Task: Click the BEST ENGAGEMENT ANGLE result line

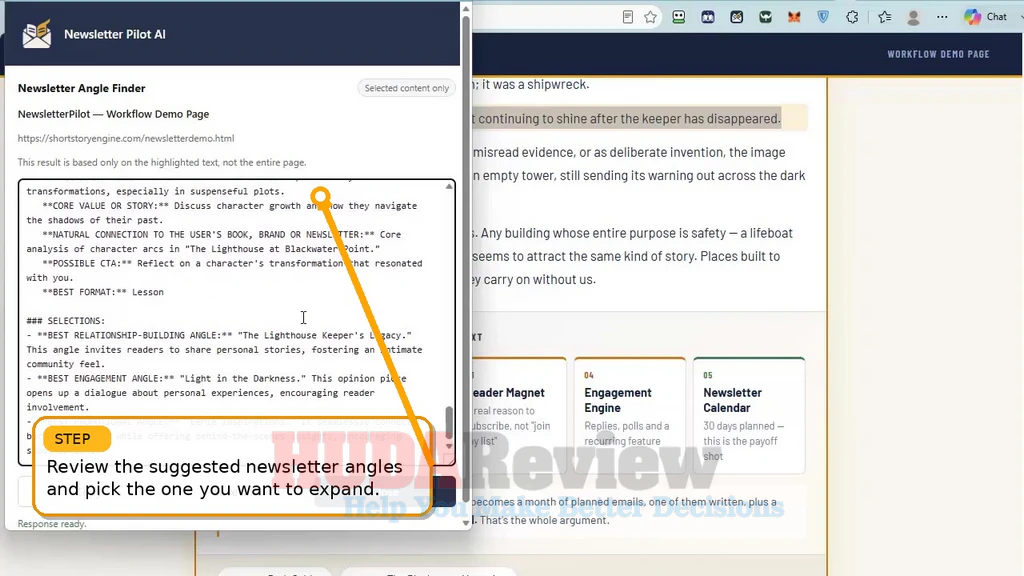Action: 216,392
